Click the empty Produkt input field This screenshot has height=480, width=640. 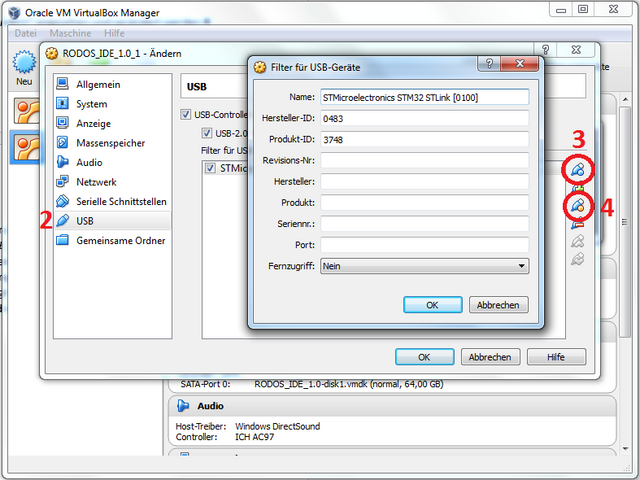tap(424, 203)
